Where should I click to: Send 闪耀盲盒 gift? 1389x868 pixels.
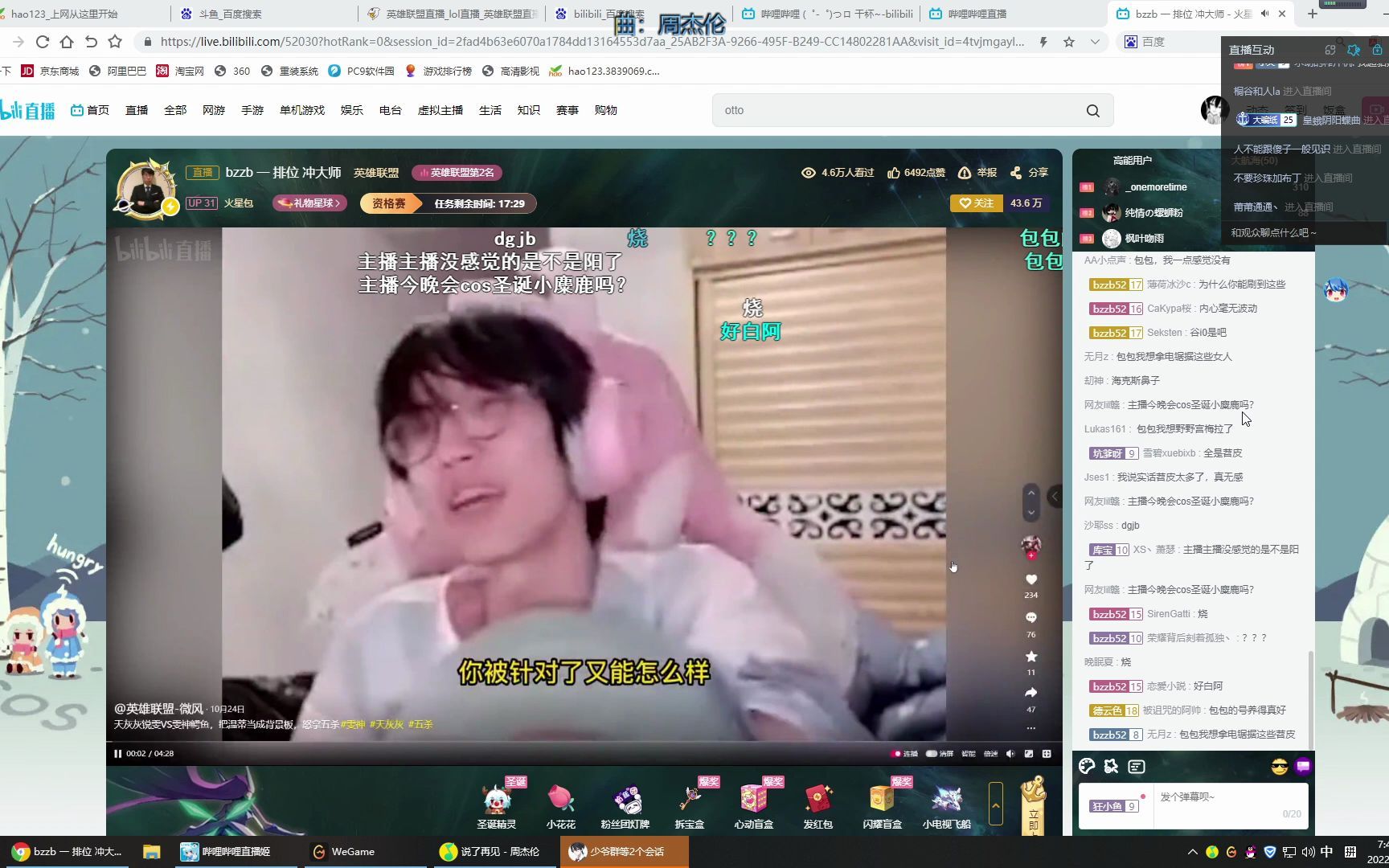(883, 805)
